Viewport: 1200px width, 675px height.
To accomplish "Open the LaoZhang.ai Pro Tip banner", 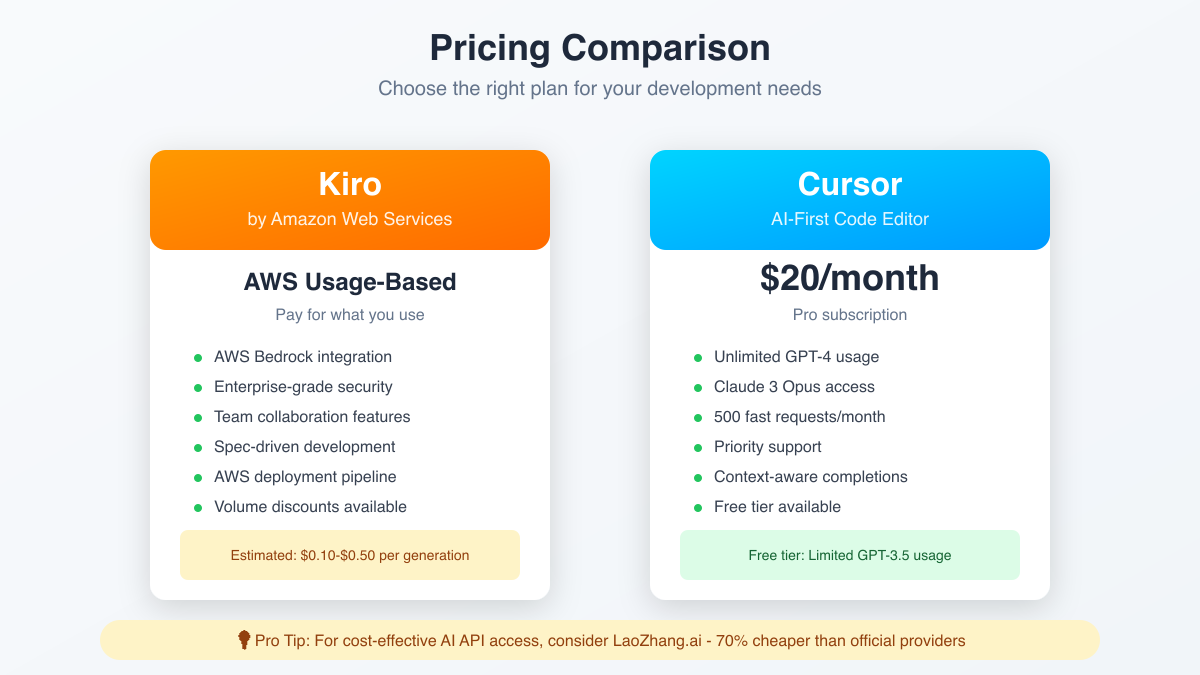I will (600, 640).
